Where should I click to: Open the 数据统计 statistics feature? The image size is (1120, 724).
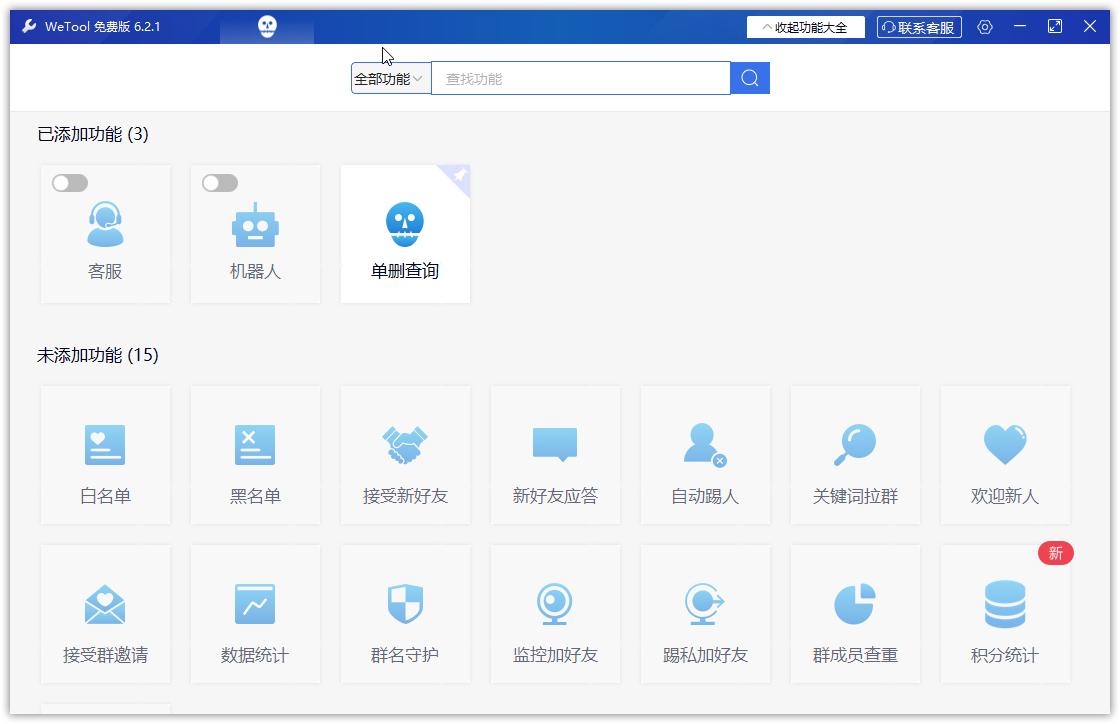coord(255,614)
